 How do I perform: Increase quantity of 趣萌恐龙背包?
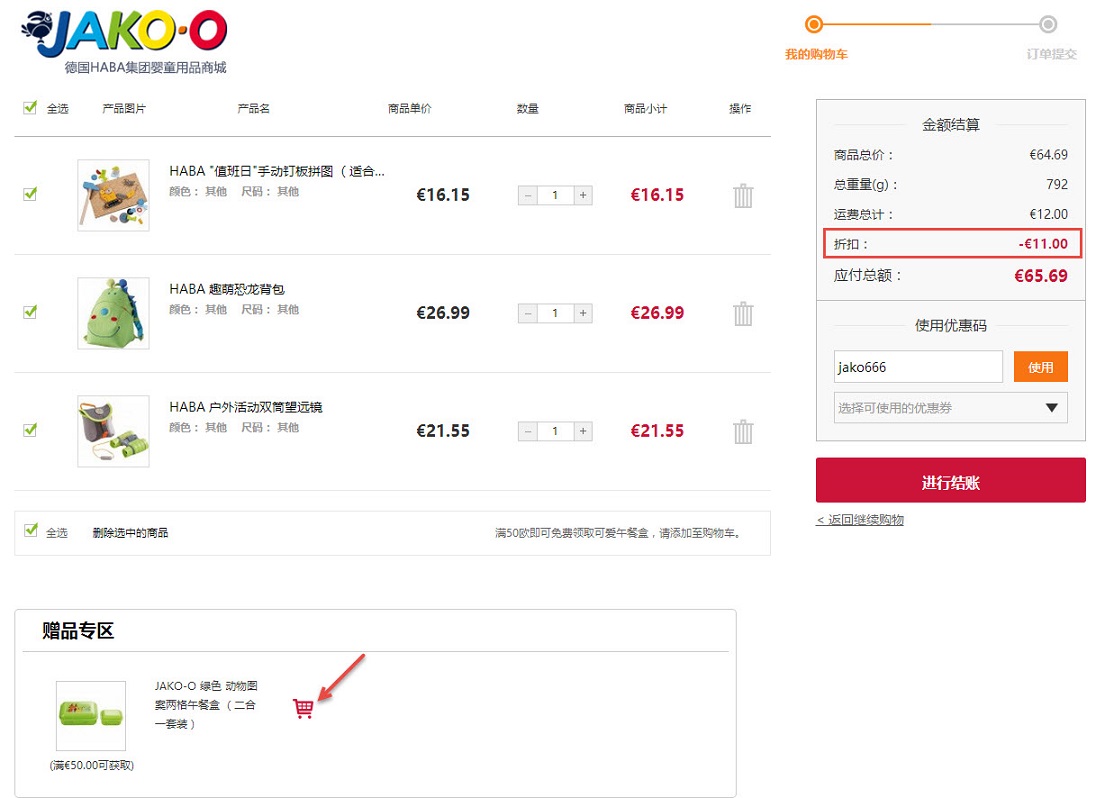click(583, 314)
